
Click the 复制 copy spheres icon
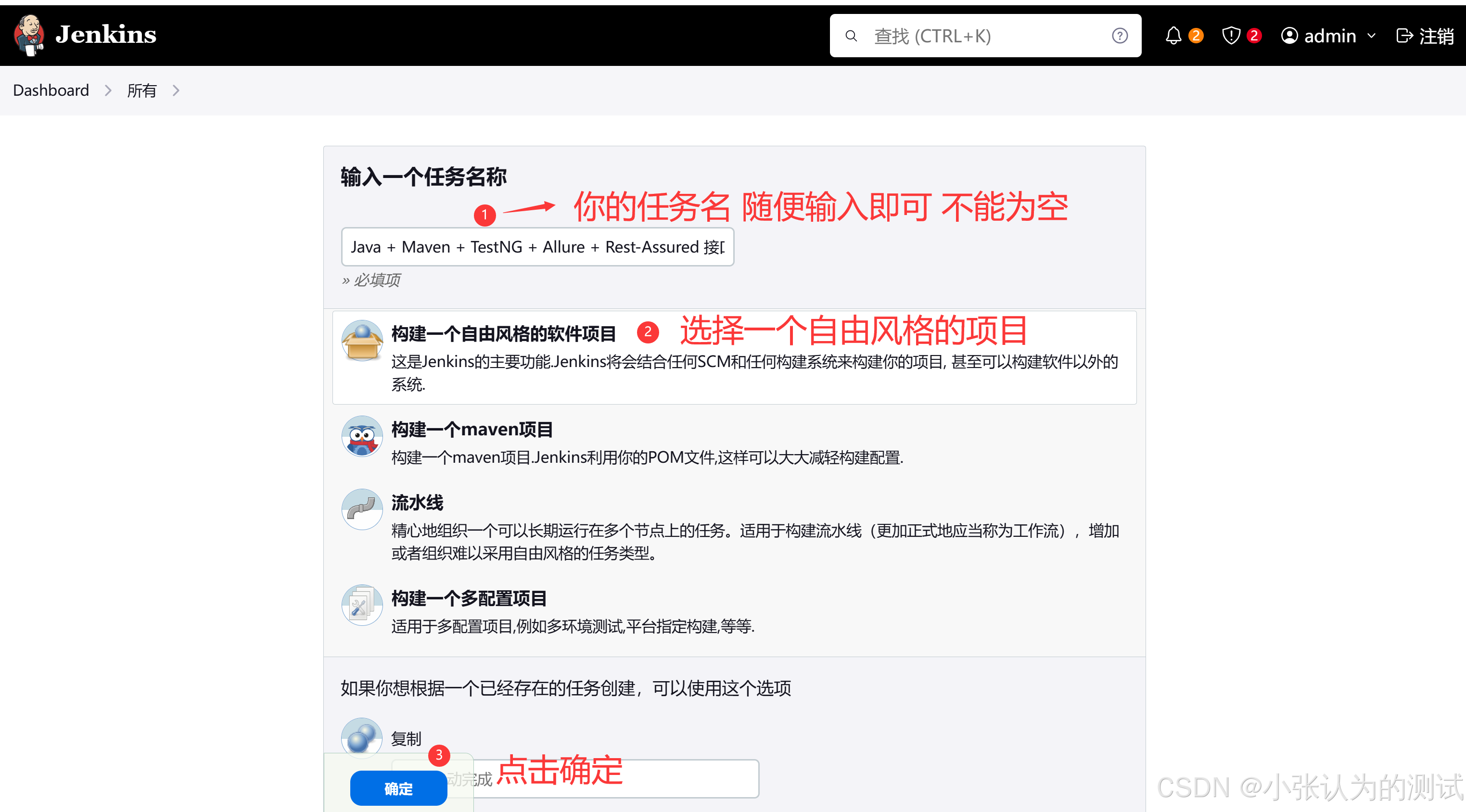pyautogui.click(x=362, y=738)
